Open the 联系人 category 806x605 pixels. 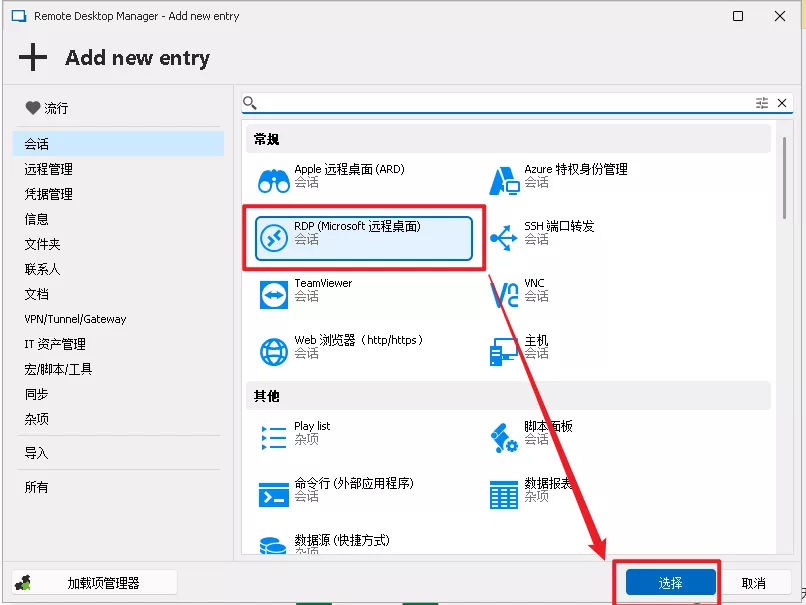pyautogui.click(x=118, y=269)
